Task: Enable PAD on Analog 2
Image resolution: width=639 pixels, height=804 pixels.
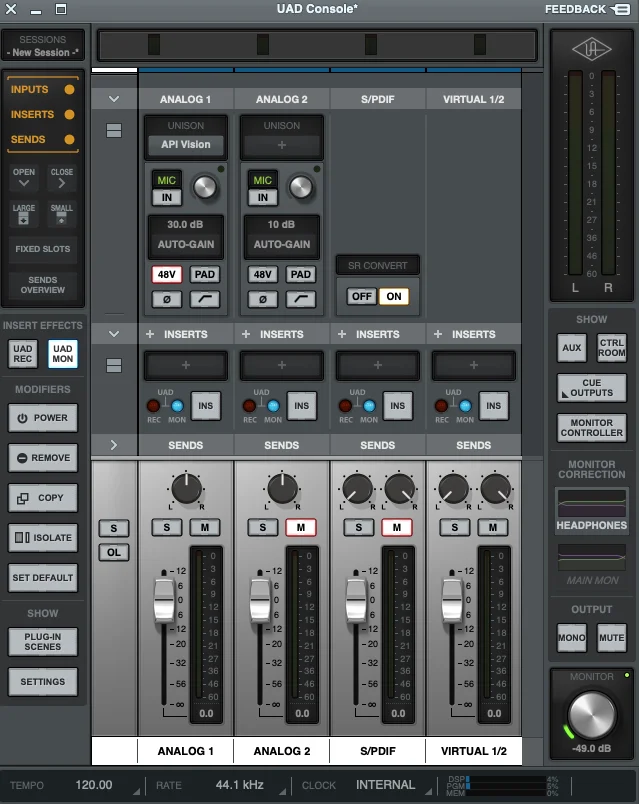Action: [x=301, y=274]
